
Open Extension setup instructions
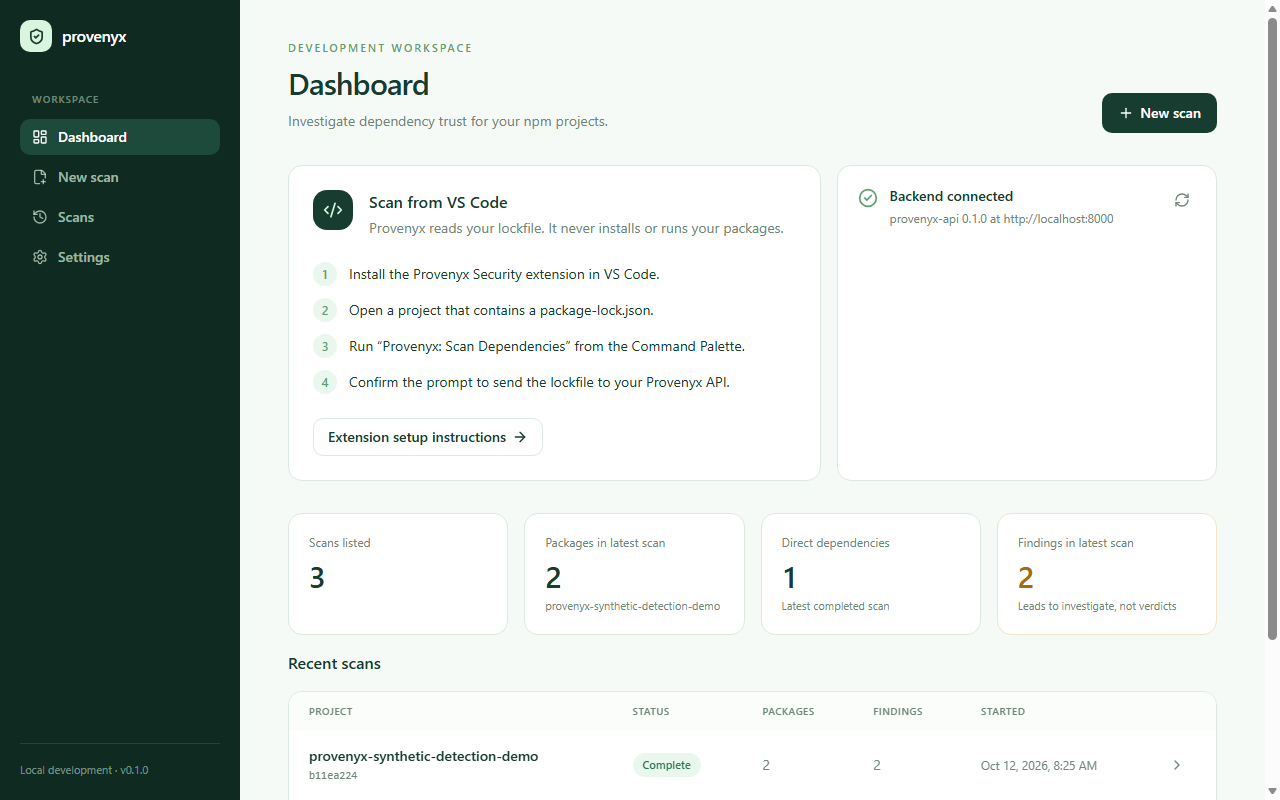pos(428,437)
